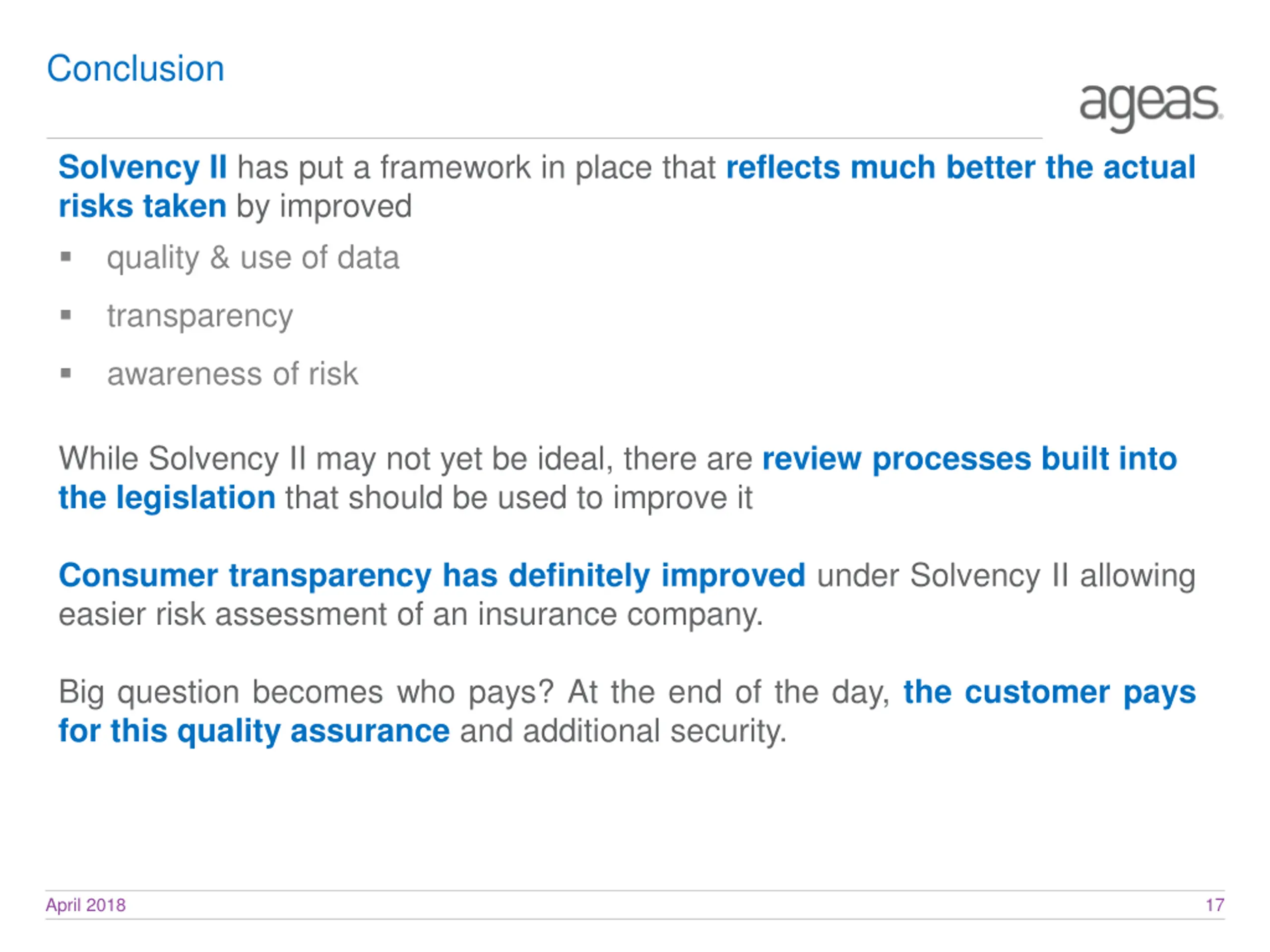
Task: Click the bold text the legislation
Action: coord(167,497)
